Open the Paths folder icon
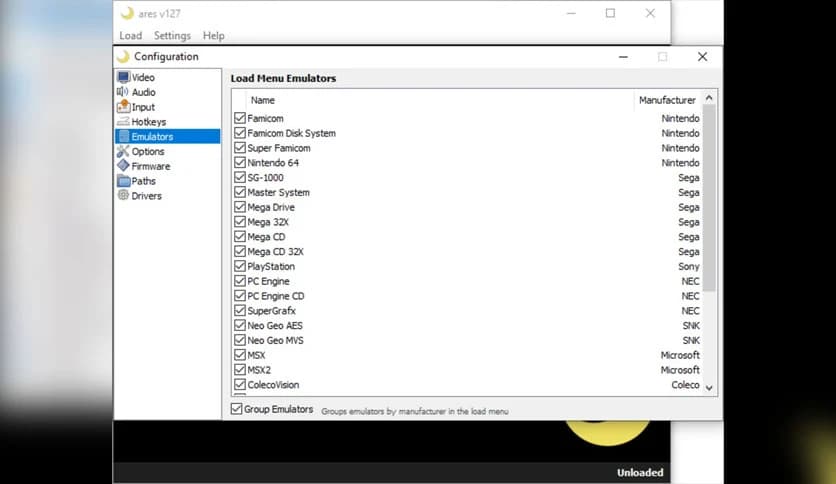The image size is (836, 484). (124, 181)
